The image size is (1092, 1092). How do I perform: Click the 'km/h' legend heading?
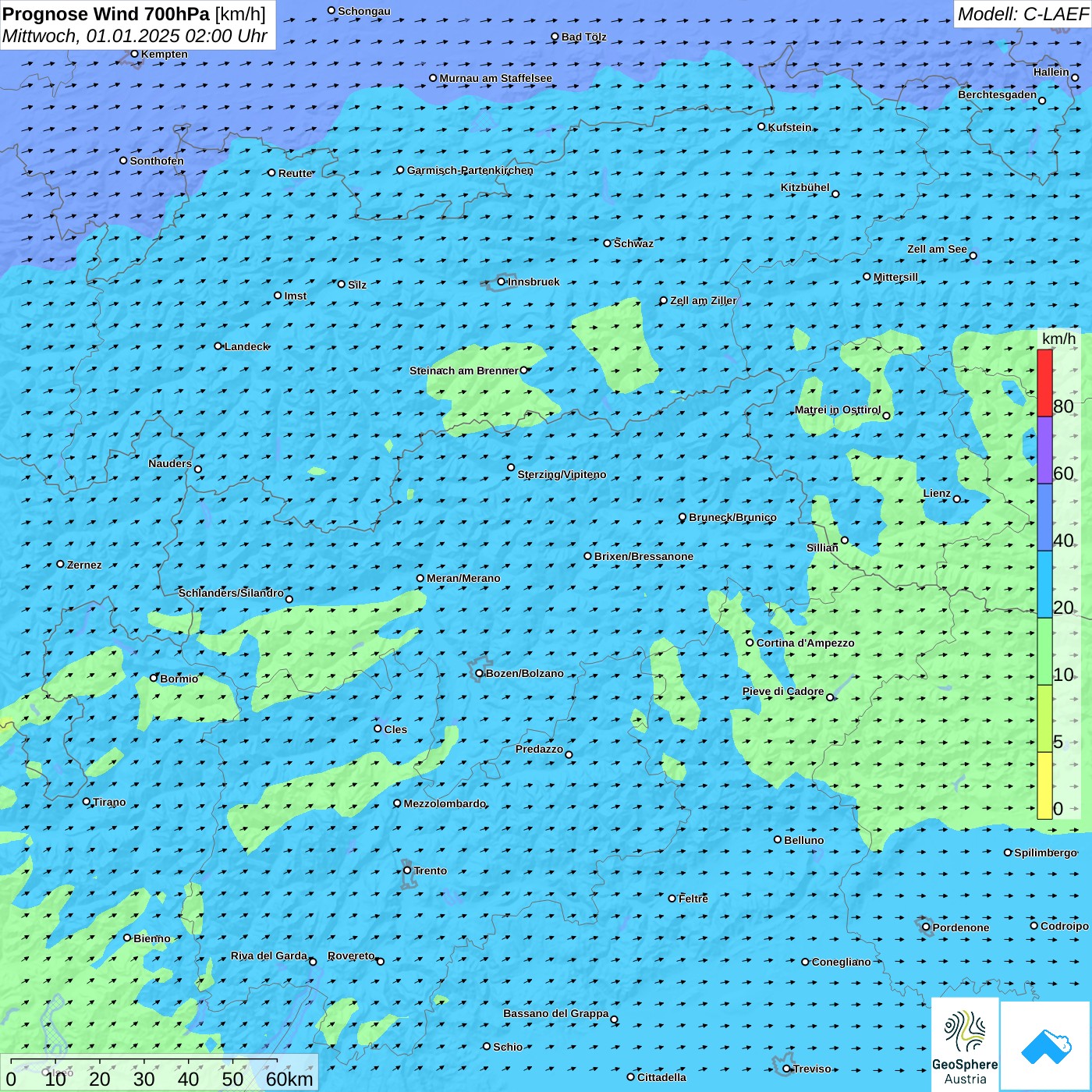click(1058, 339)
